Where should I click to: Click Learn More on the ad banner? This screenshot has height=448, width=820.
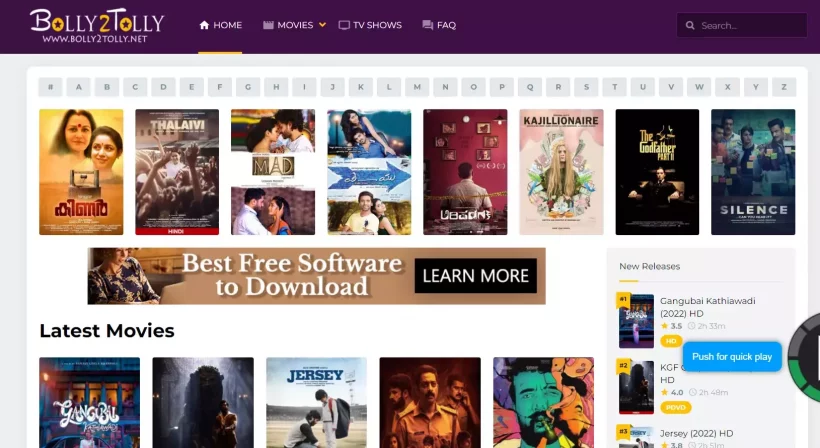pos(476,275)
